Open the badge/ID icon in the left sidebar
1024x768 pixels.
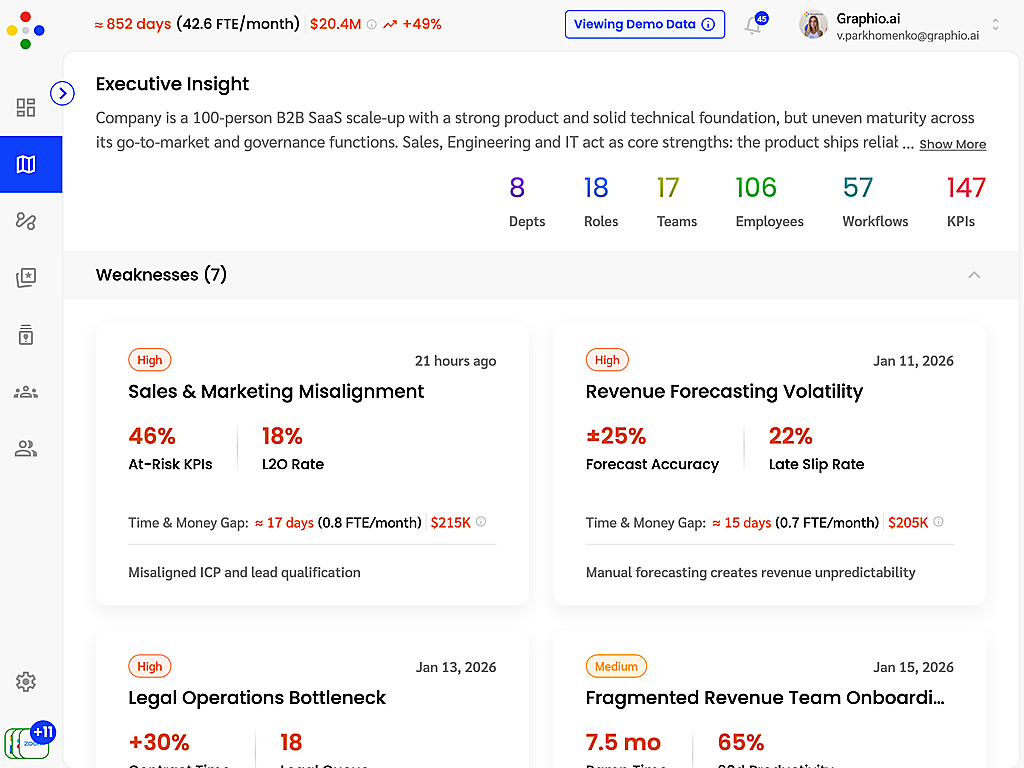click(x=25, y=335)
